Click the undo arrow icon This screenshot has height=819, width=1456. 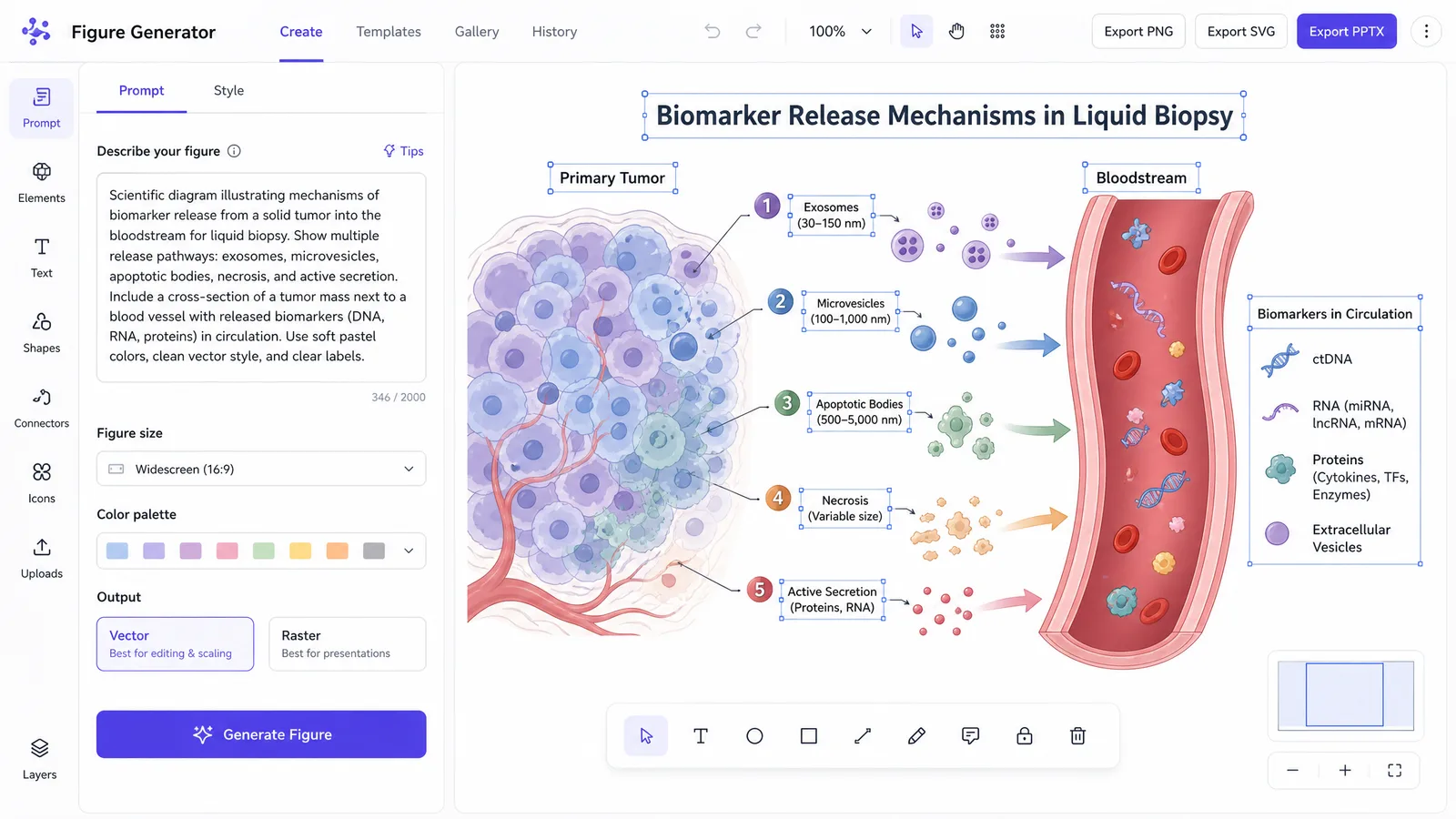tap(713, 32)
